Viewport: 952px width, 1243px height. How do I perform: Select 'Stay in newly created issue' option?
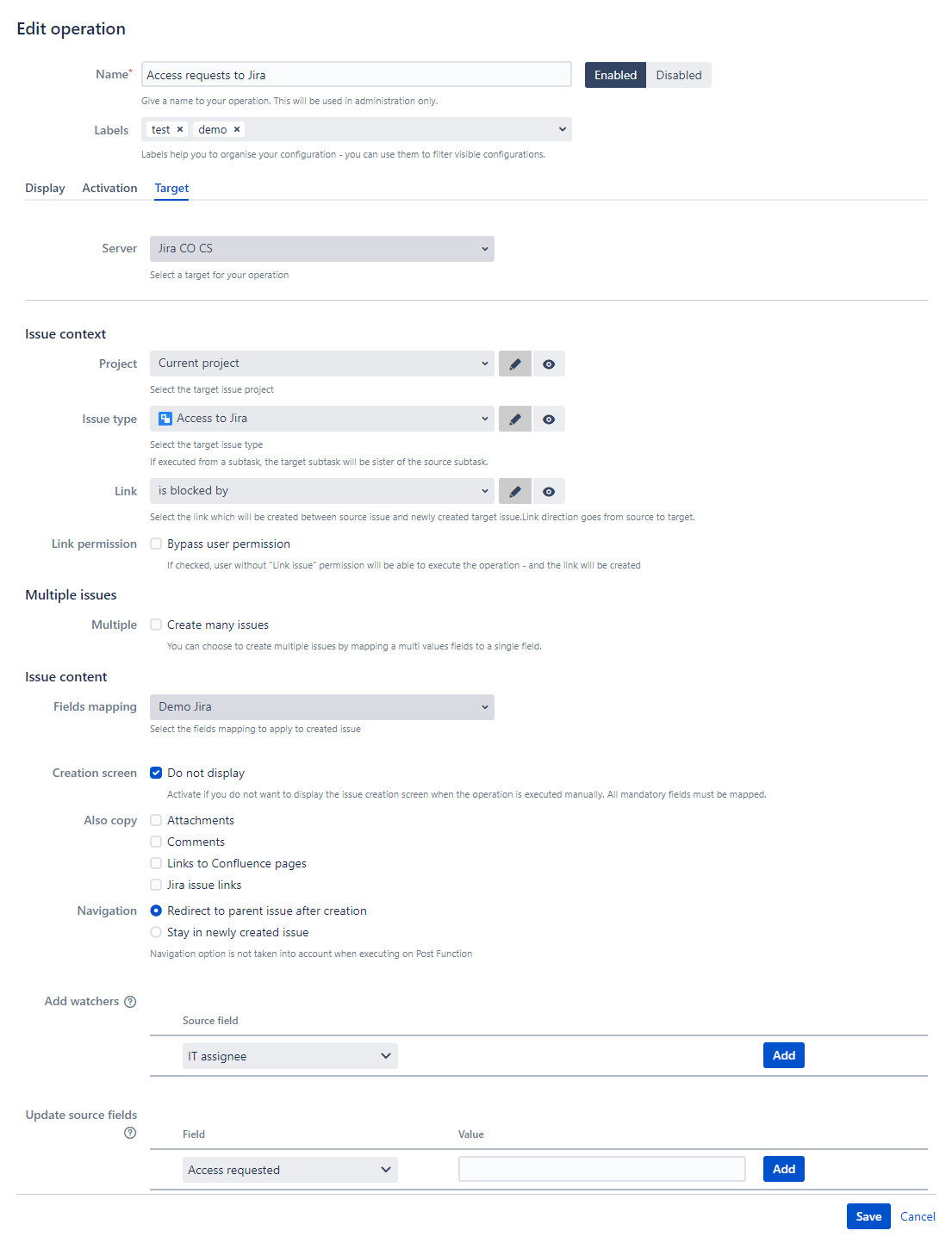[x=156, y=932]
